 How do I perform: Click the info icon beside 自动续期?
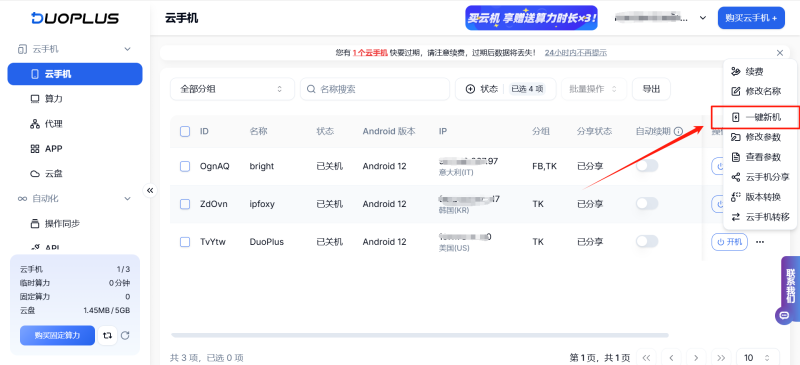[x=678, y=132]
